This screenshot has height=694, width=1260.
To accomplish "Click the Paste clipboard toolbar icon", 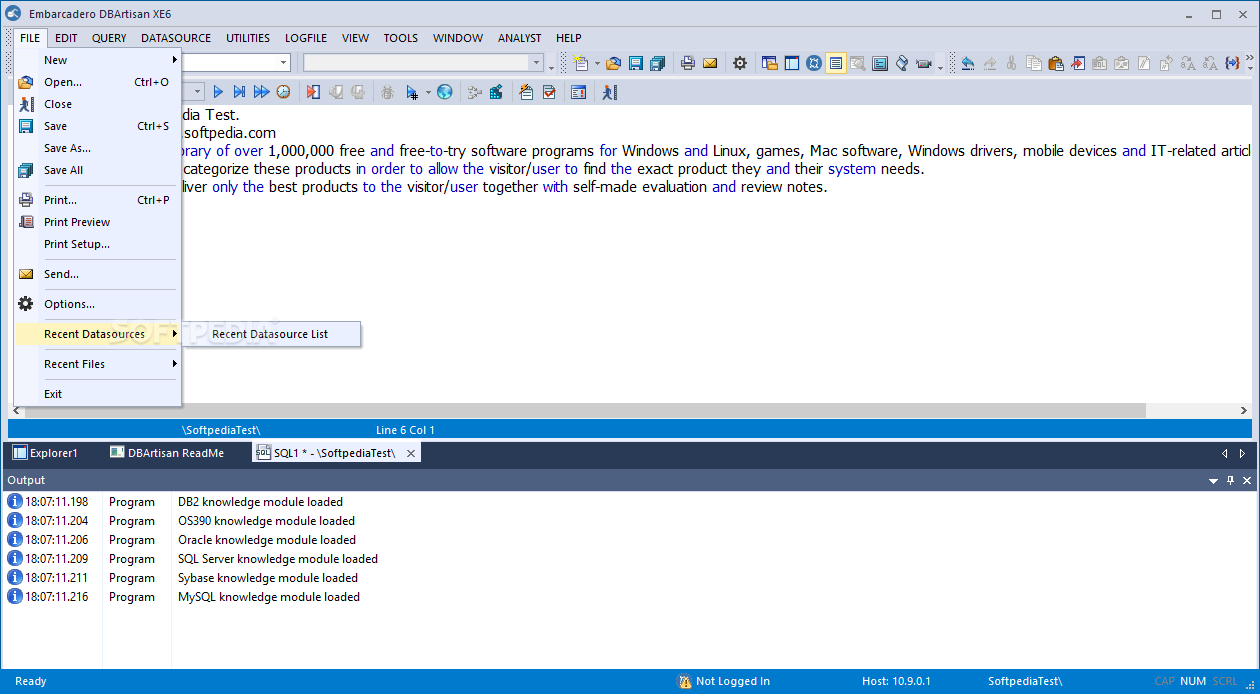I will point(1055,63).
